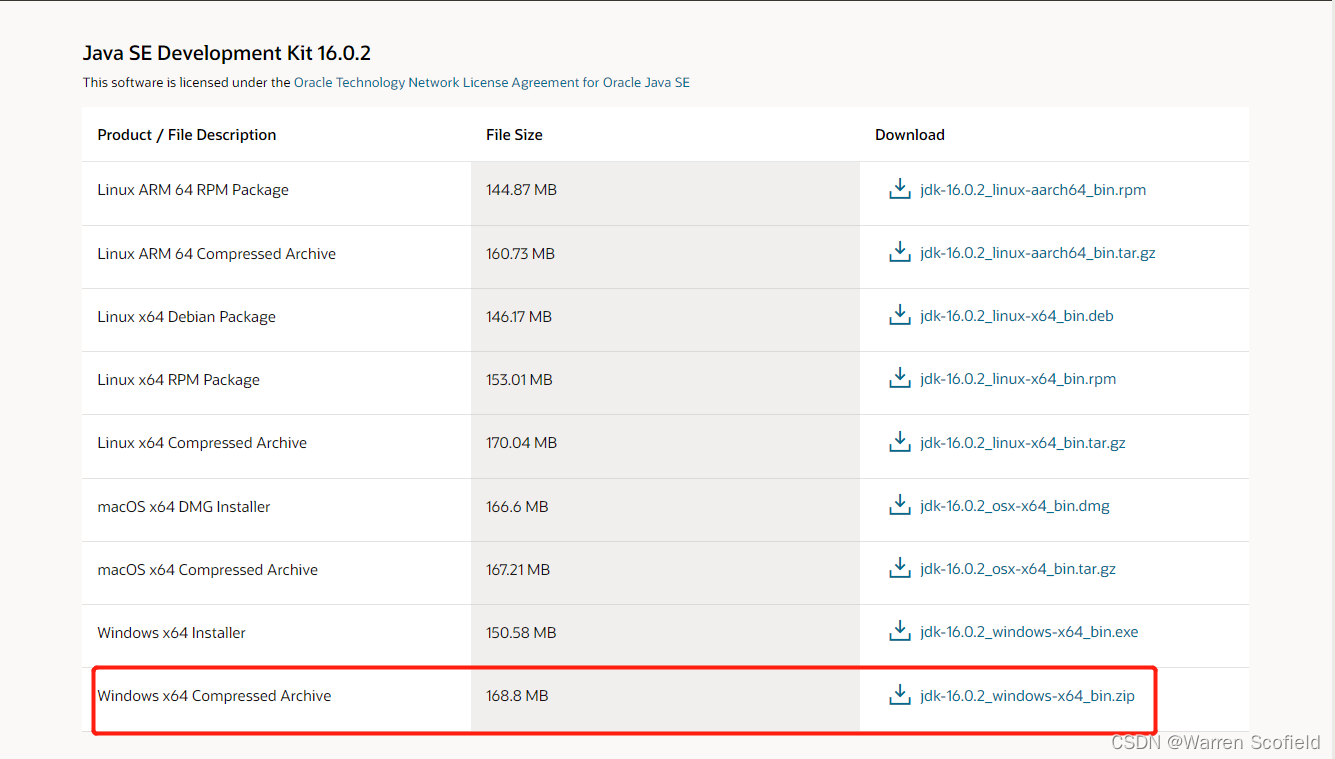The height and width of the screenshot is (759, 1335).
Task: Click the Product / File Description column header
Action: [x=187, y=135]
